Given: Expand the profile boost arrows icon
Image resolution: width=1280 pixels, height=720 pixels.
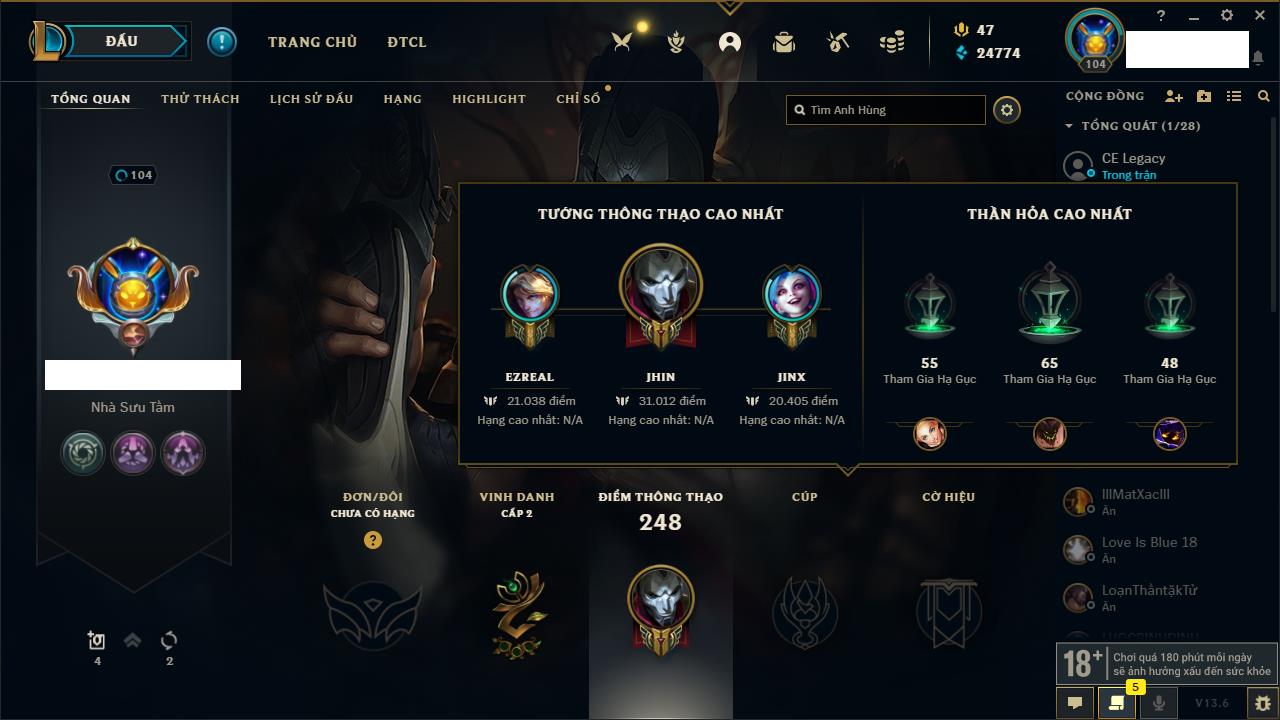Looking at the screenshot, I should click(132, 641).
